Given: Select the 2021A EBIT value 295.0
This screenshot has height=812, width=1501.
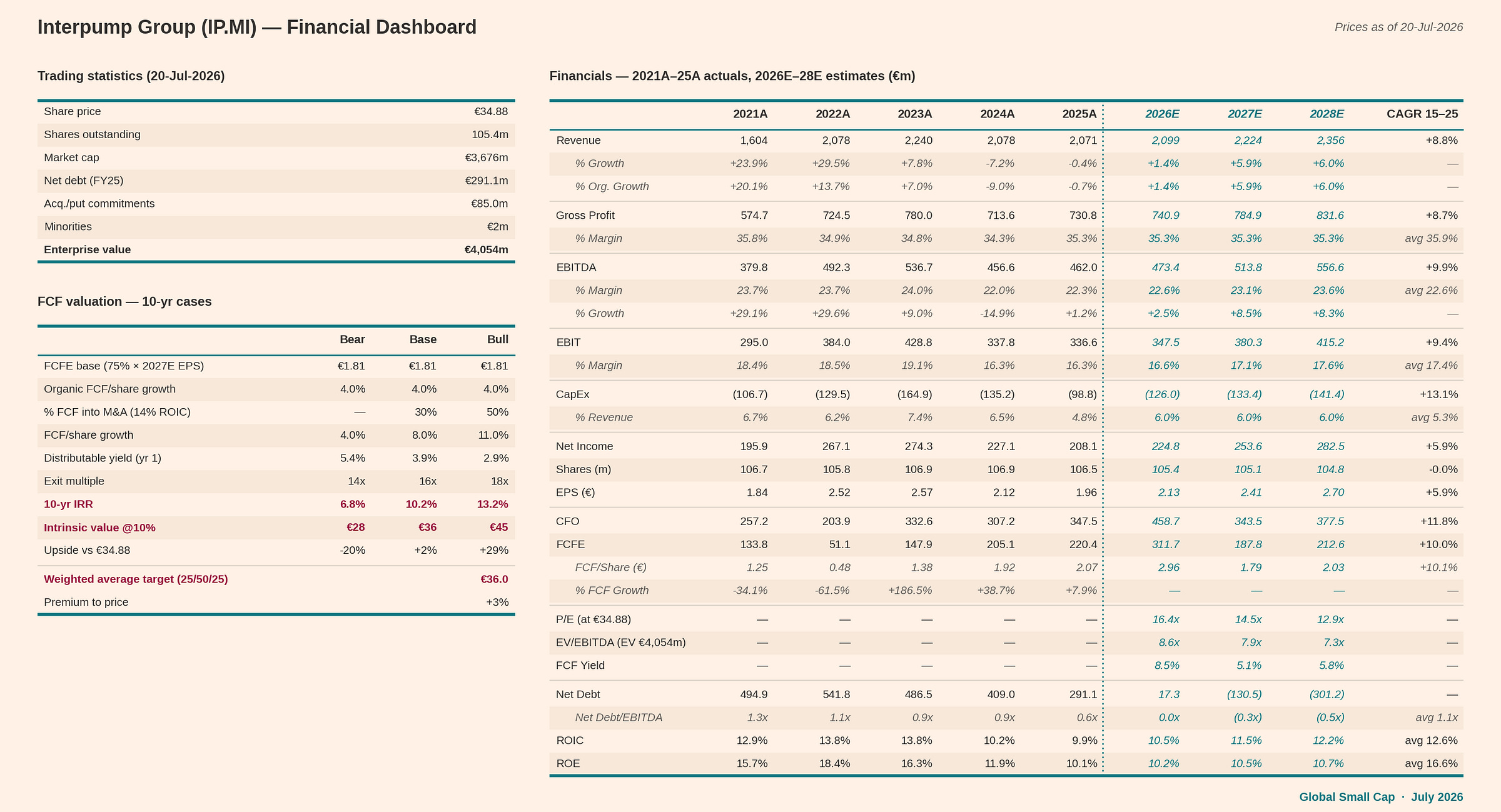Looking at the screenshot, I should 754,343.
